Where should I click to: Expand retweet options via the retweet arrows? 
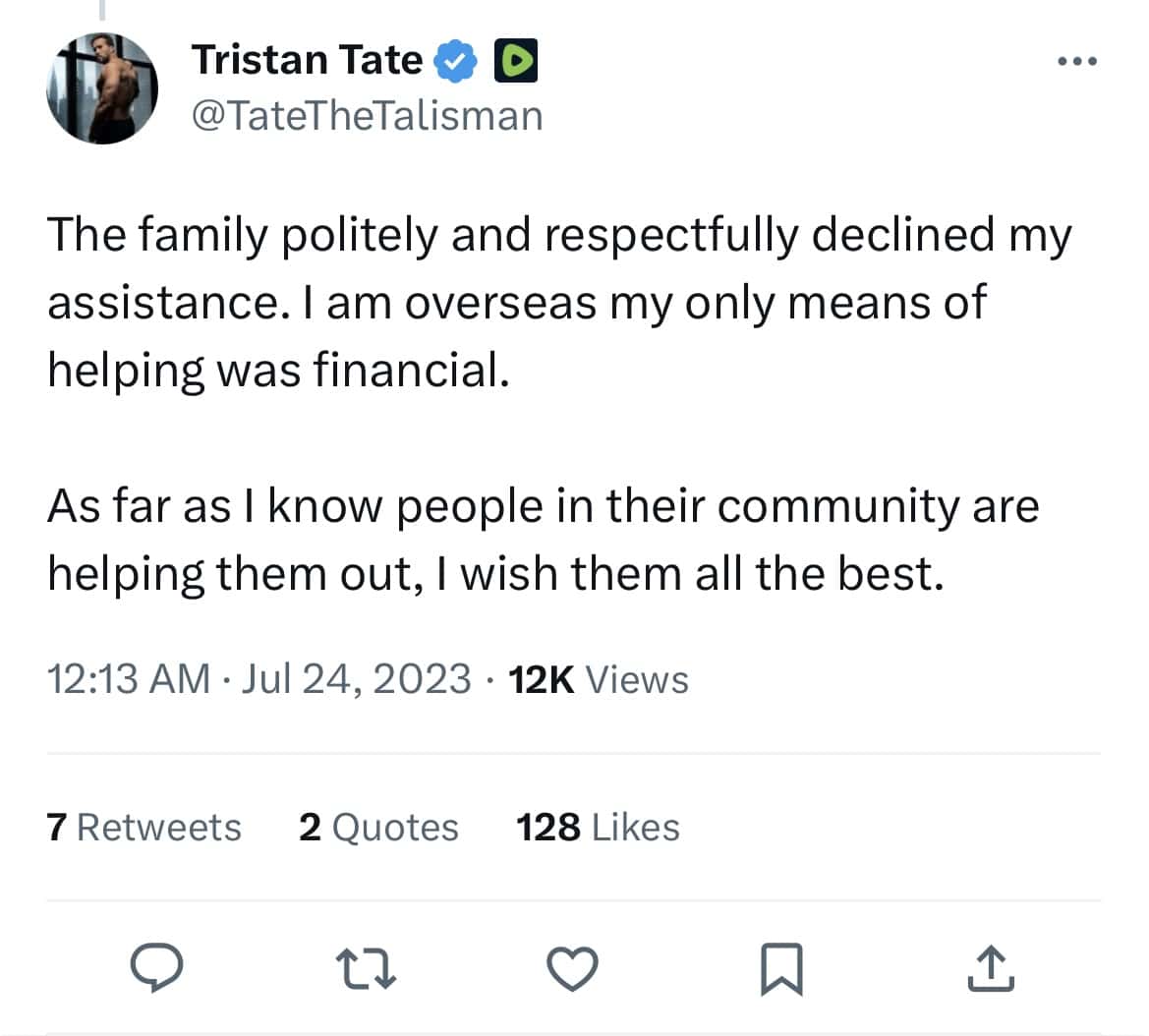(x=367, y=968)
